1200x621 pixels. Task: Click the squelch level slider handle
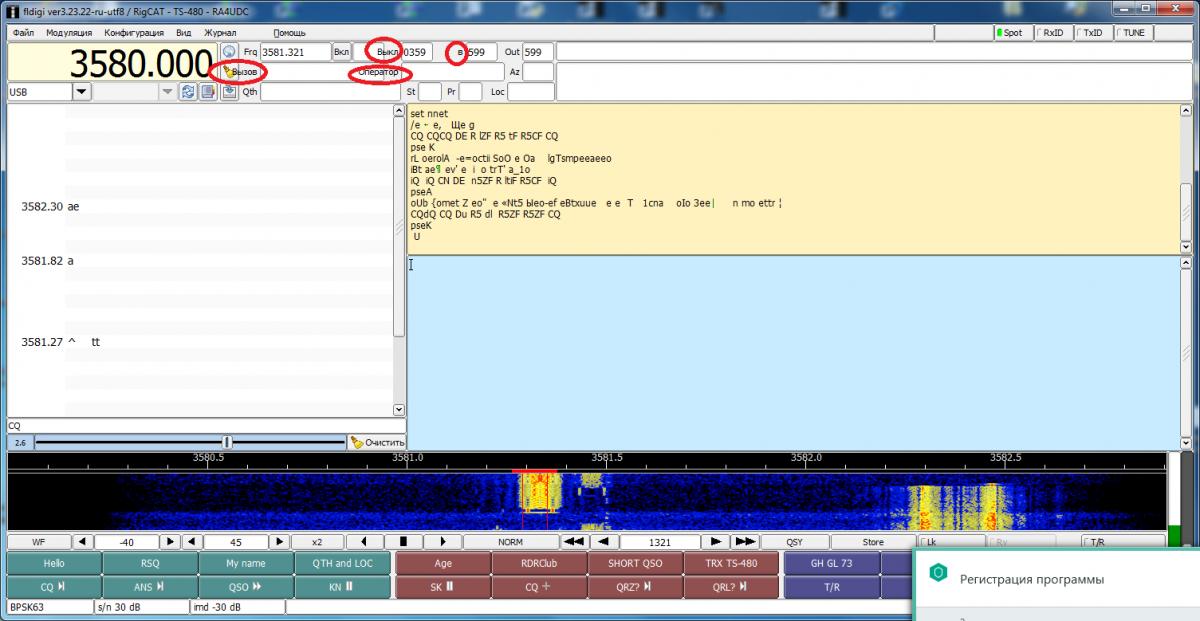[227, 442]
